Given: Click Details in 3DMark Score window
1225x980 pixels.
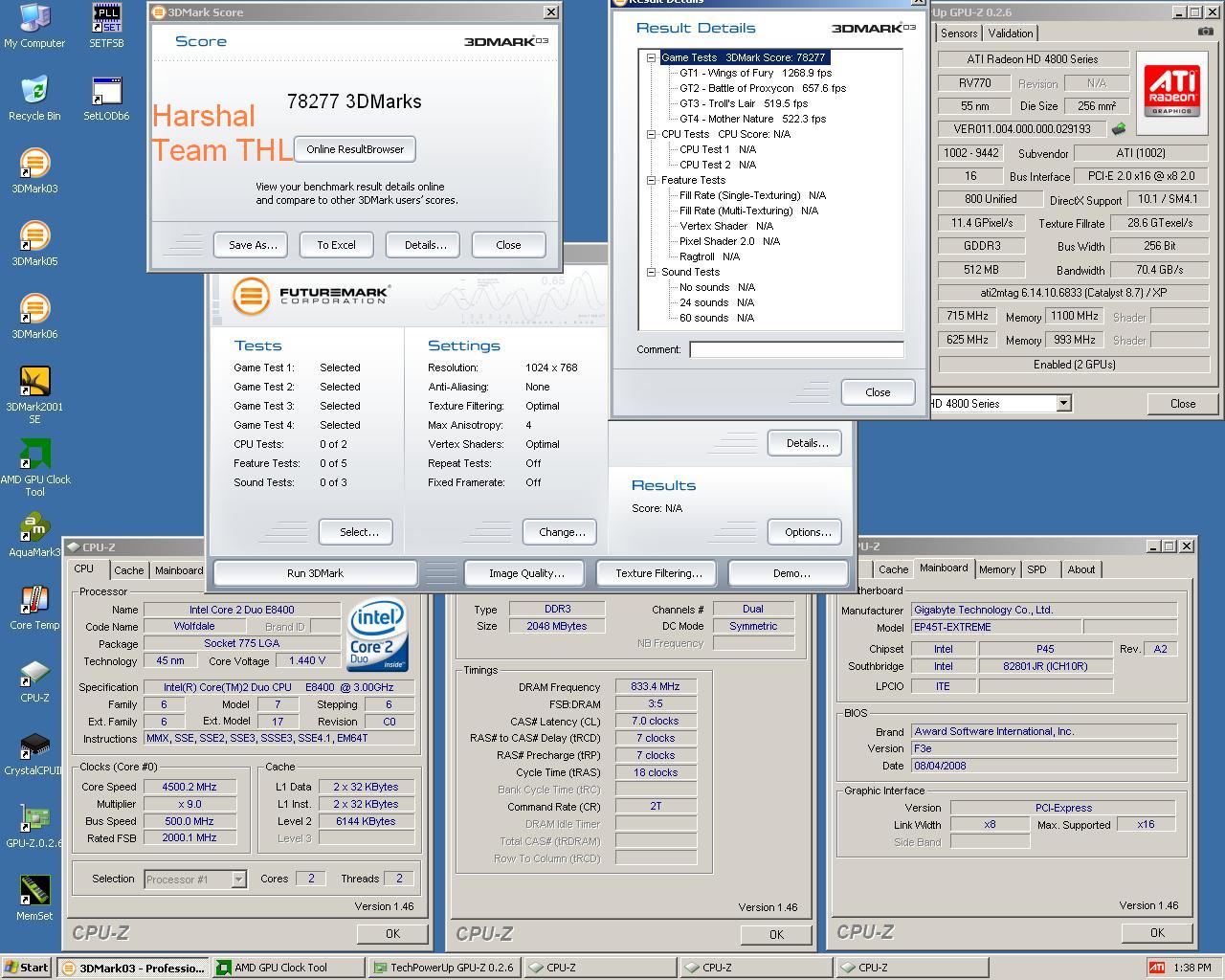Looking at the screenshot, I should coord(425,245).
